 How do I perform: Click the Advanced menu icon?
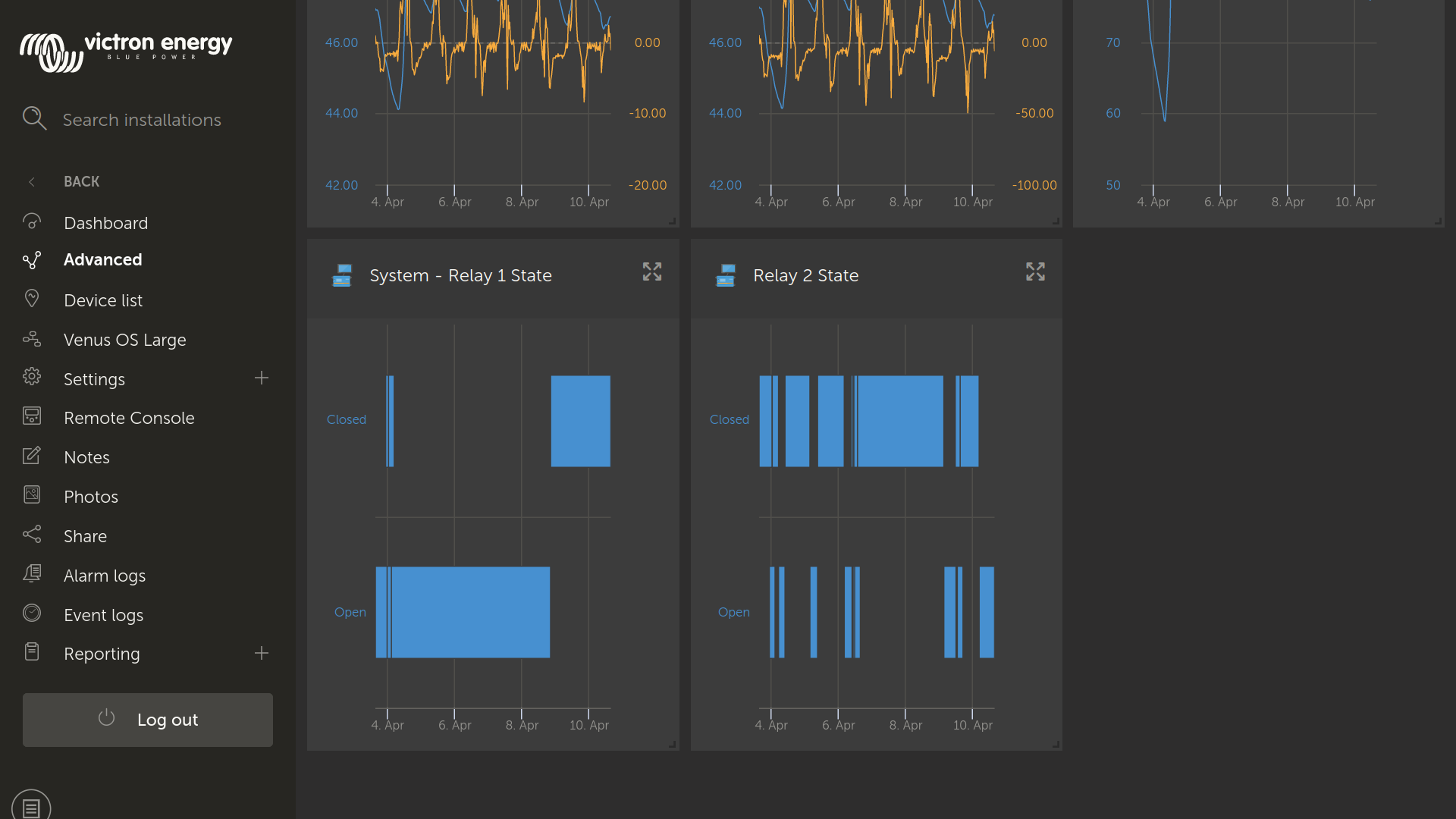click(x=32, y=259)
